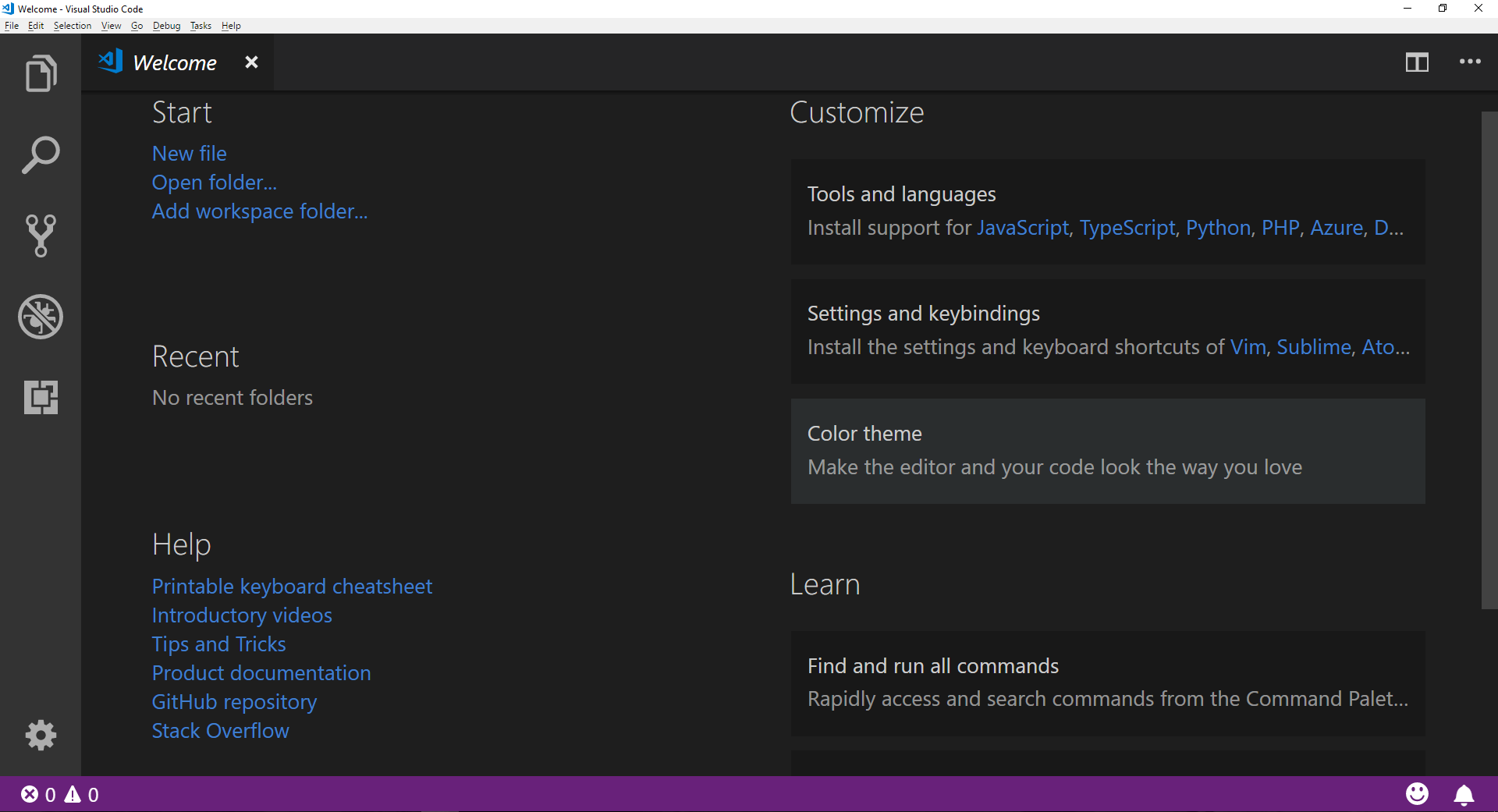Click the notifications bell icon
Screen dimensions: 1498x812
coord(1464,794)
